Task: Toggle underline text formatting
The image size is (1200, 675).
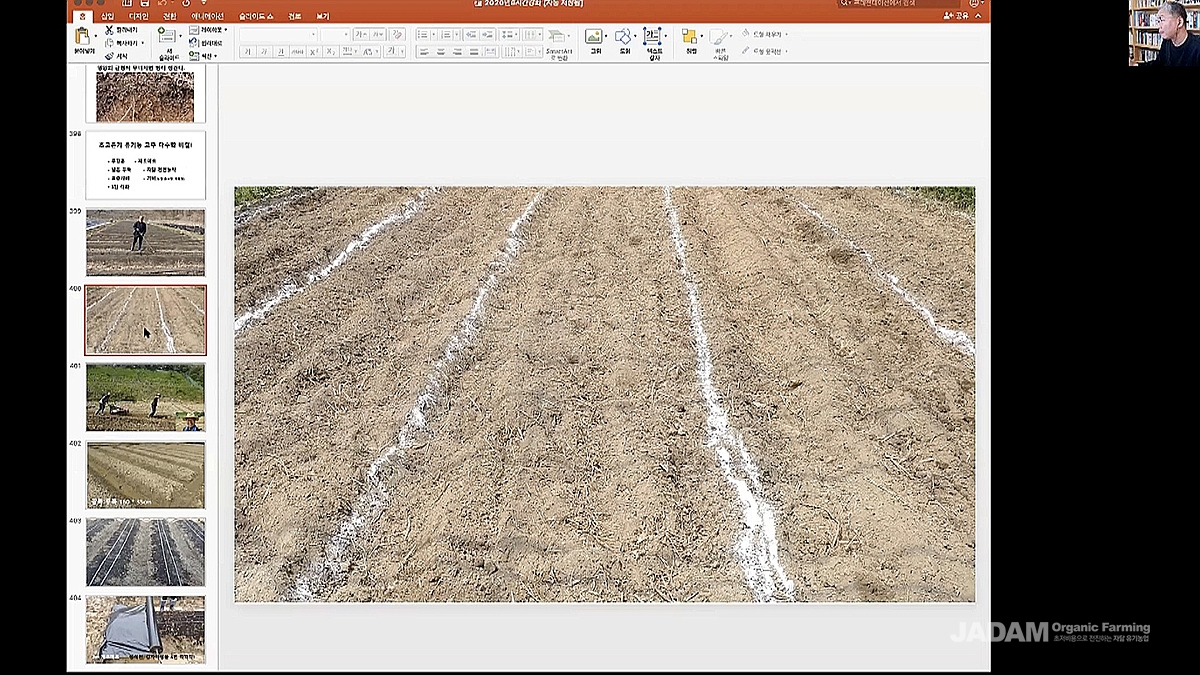Action: pyautogui.click(x=281, y=51)
